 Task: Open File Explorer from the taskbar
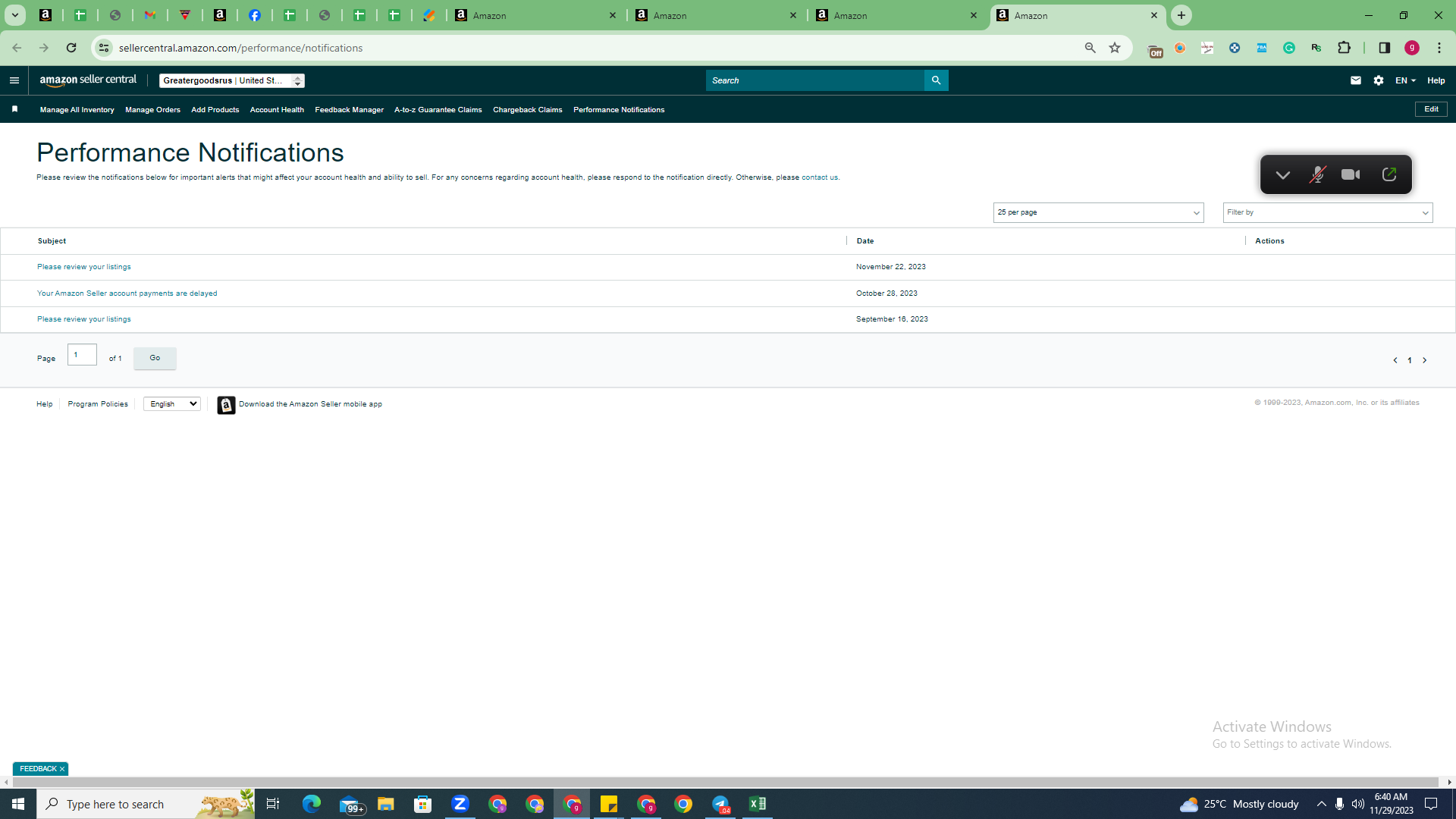click(x=386, y=804)
